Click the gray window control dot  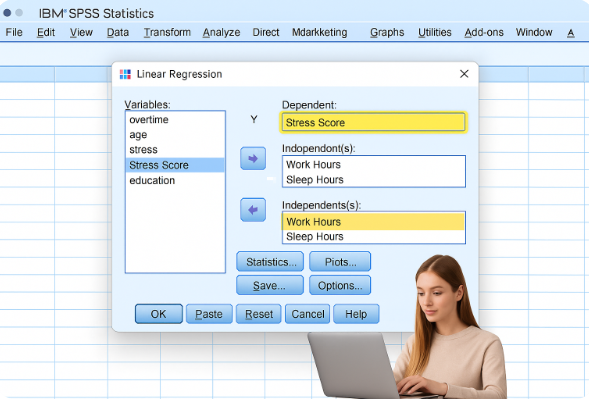(19, 13)
